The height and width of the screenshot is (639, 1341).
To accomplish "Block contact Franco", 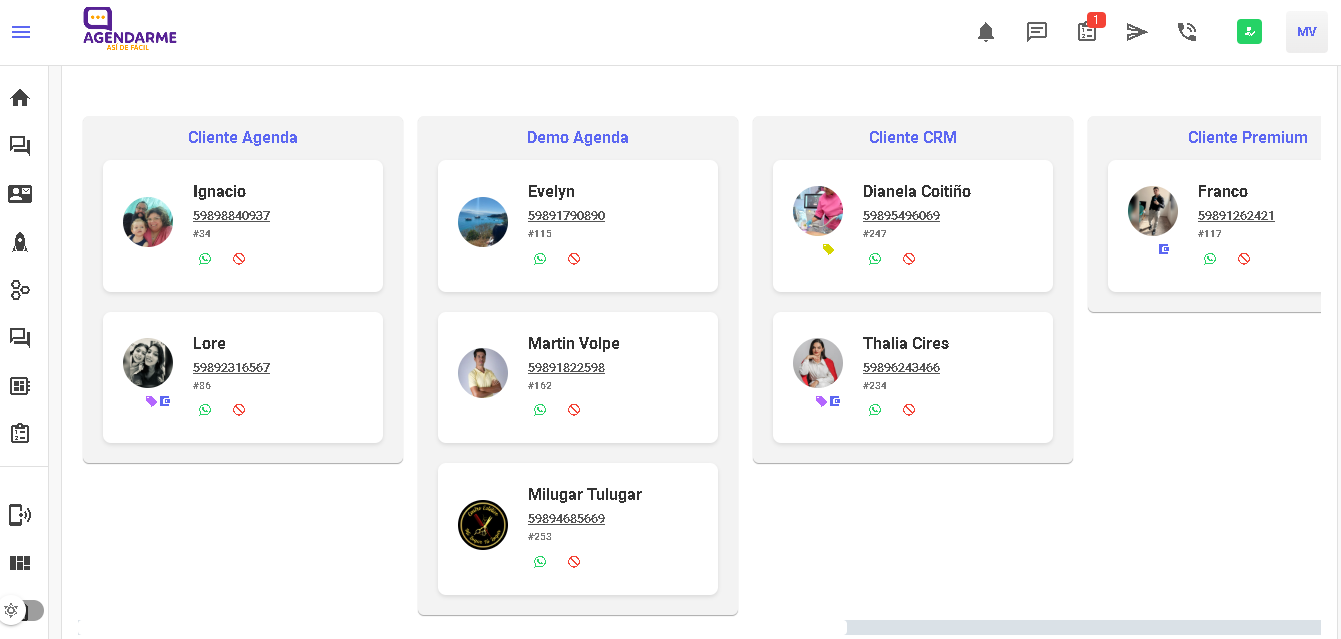I will pyautogui.click(x=1244, y=259).
